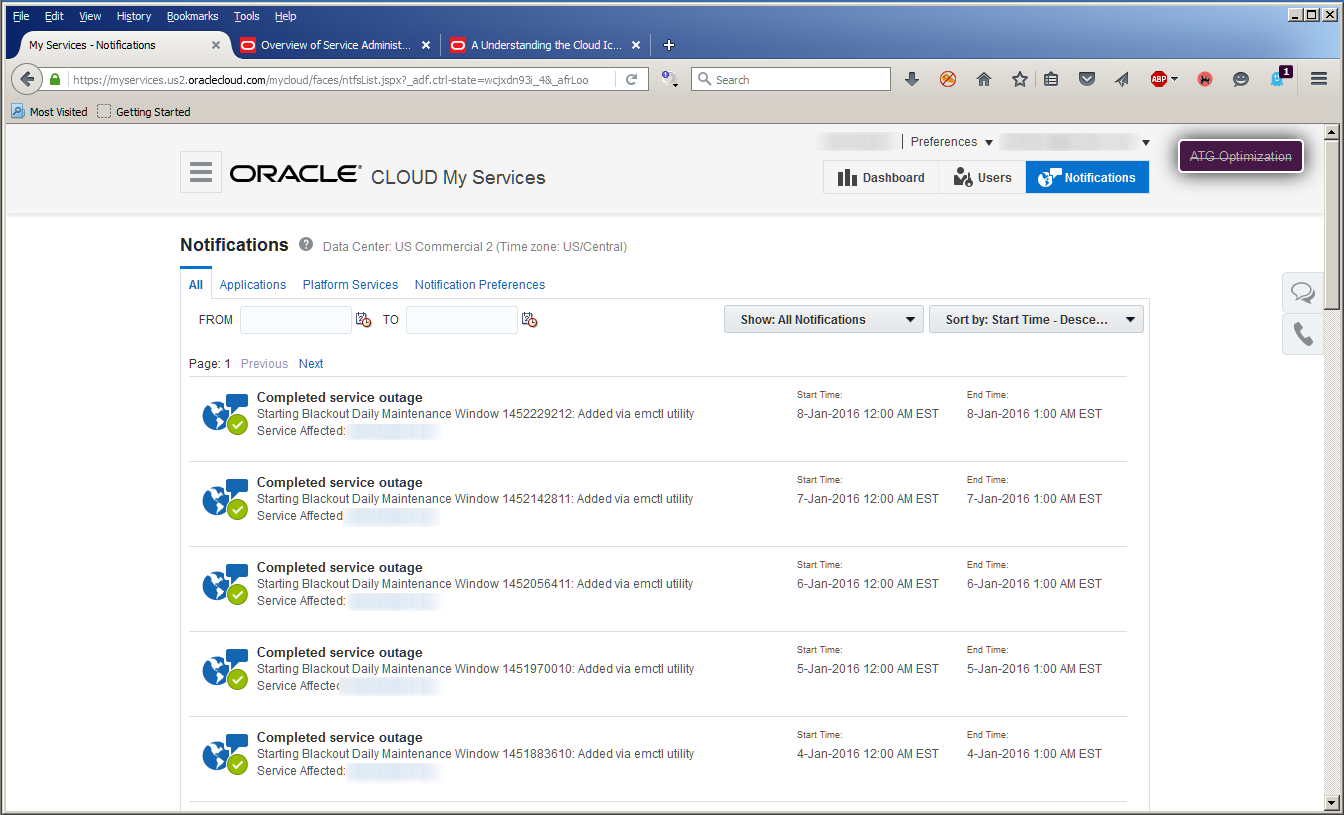Click the crossed-out orange circle toolbar icon
1344x815 pixels.
click(948, 79)
